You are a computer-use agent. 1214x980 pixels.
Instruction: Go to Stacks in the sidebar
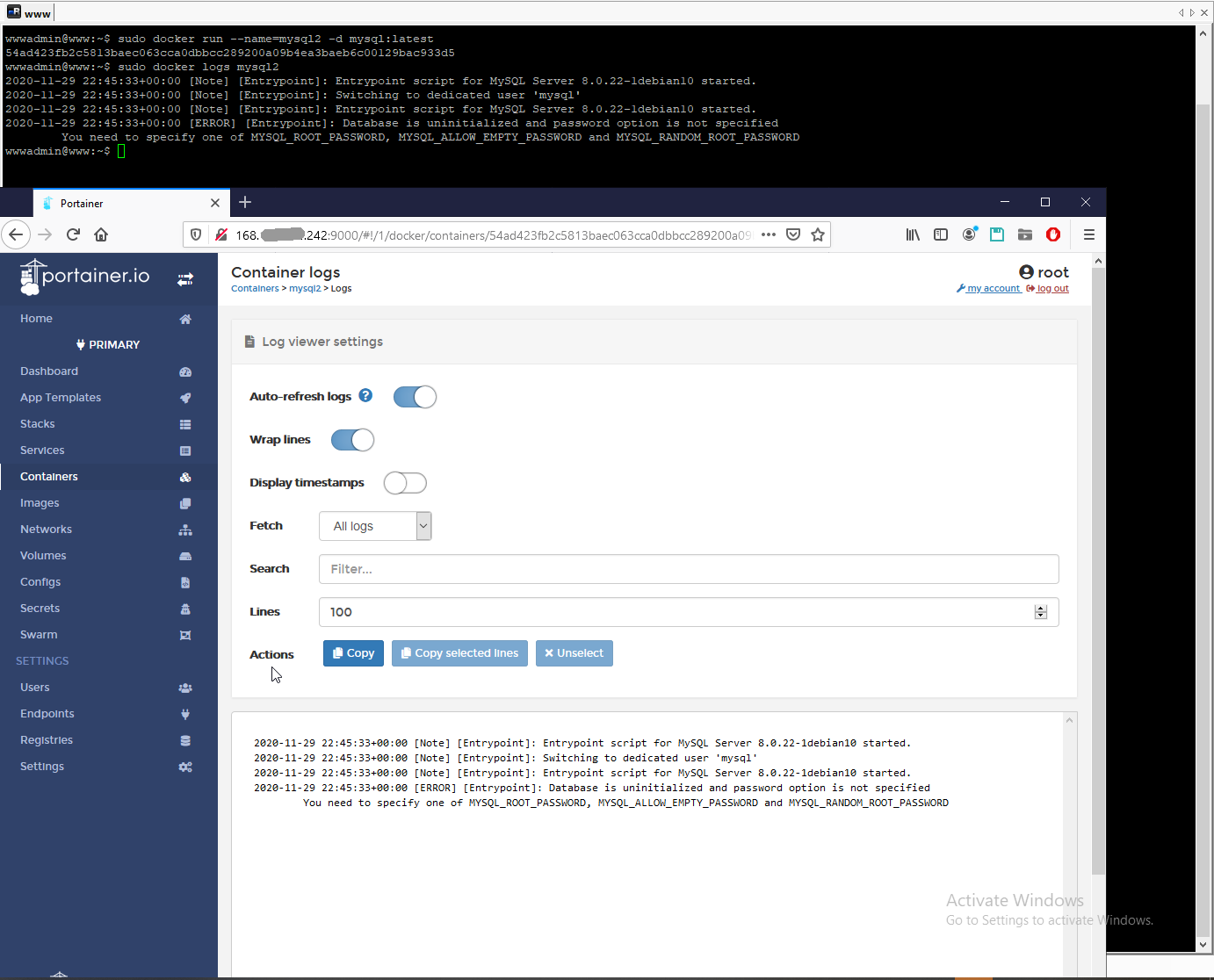coord(38,424)
